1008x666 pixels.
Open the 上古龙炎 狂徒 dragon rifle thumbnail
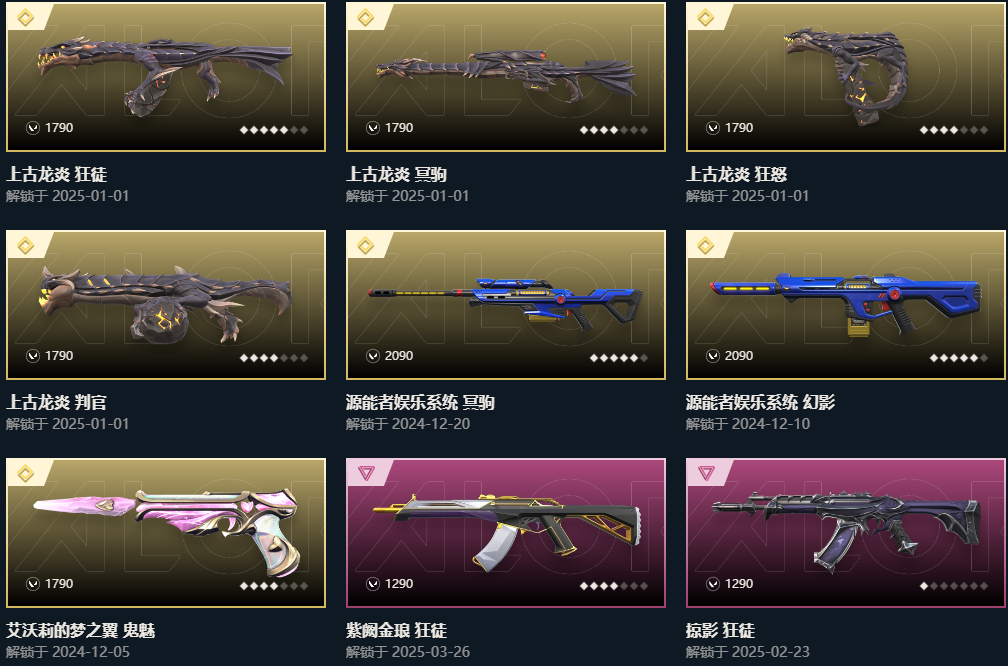[166, 76]
